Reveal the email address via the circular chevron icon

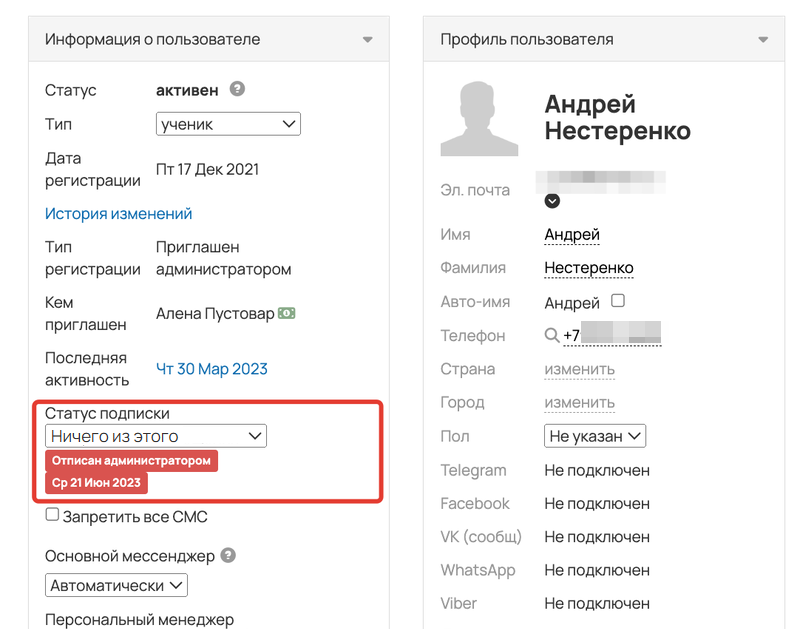pyautogui.click(x=552, y=201)
